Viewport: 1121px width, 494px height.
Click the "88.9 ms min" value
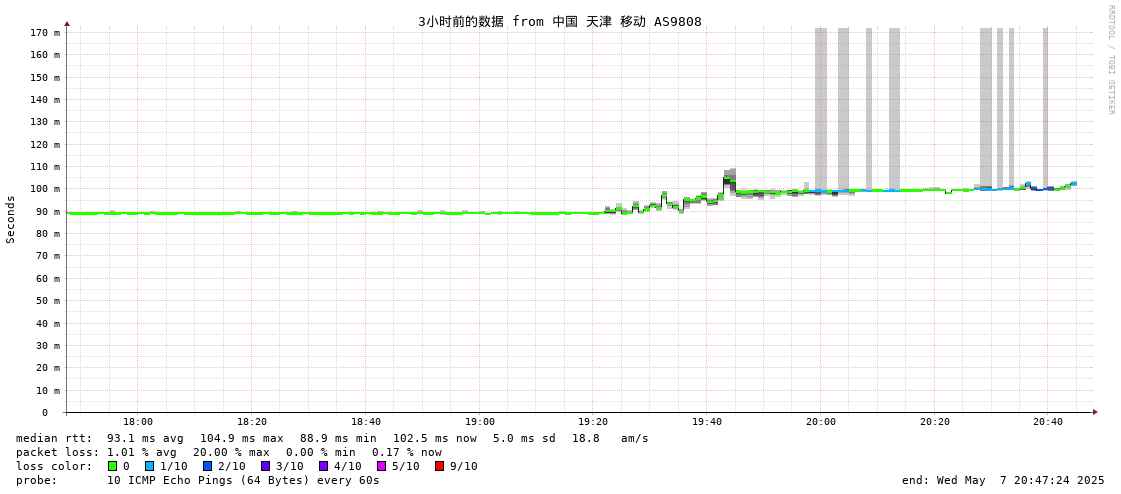tap(336, 438)
